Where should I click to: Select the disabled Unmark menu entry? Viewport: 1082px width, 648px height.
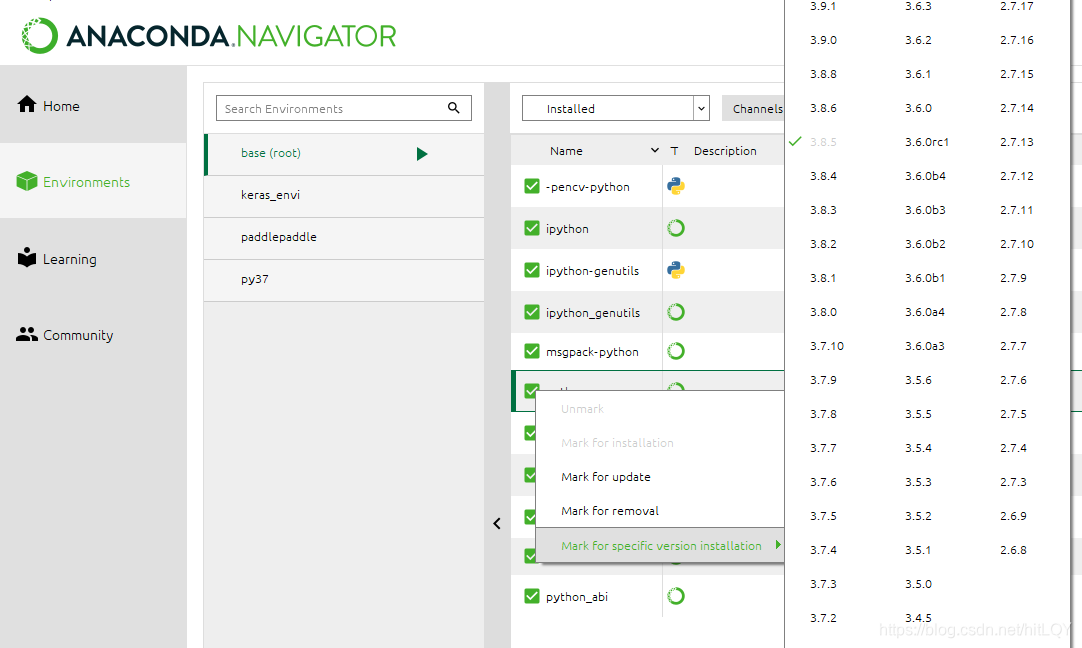tap(582, 409)
